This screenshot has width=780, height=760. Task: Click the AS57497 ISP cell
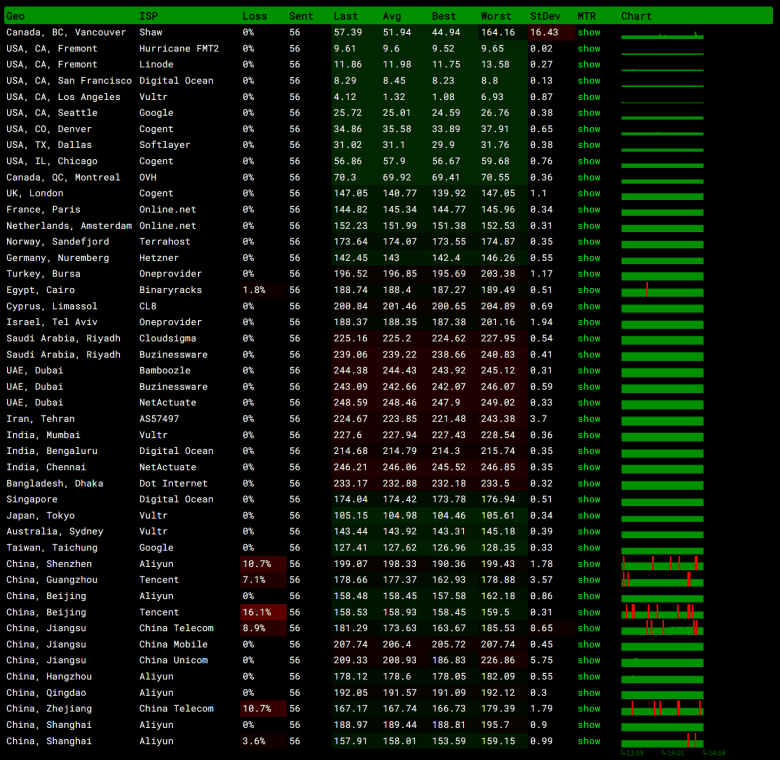point(159,419)
